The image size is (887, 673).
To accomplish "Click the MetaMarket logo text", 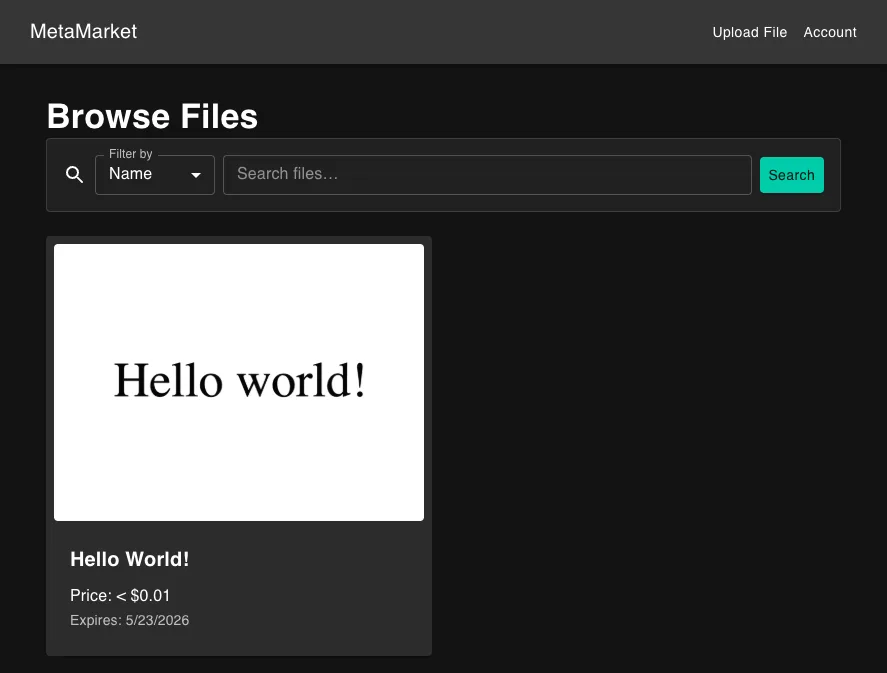I will (83, 32).
